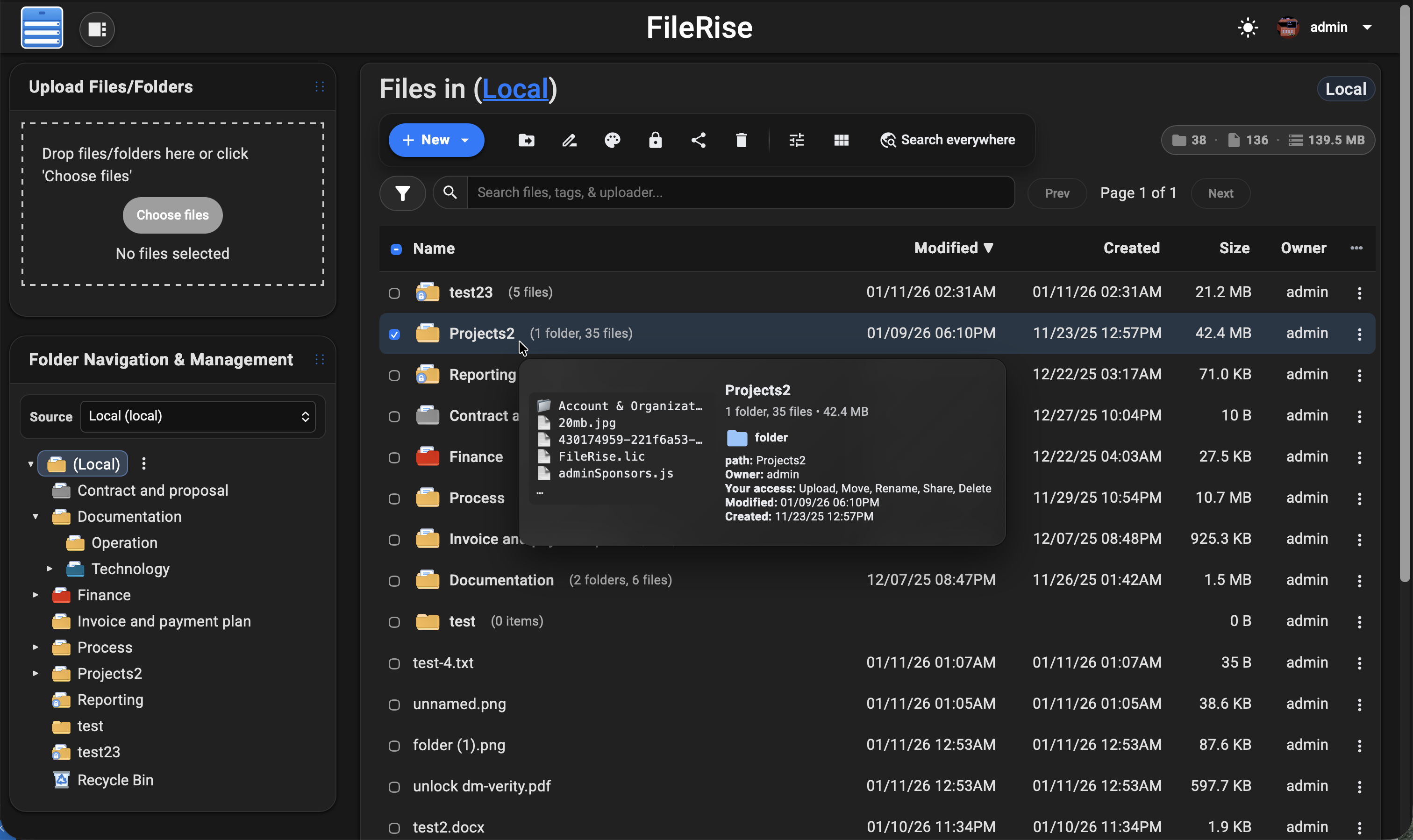The image size is (1413, 840).
Task: Click the trash delete icon
Action: [741, 140]
